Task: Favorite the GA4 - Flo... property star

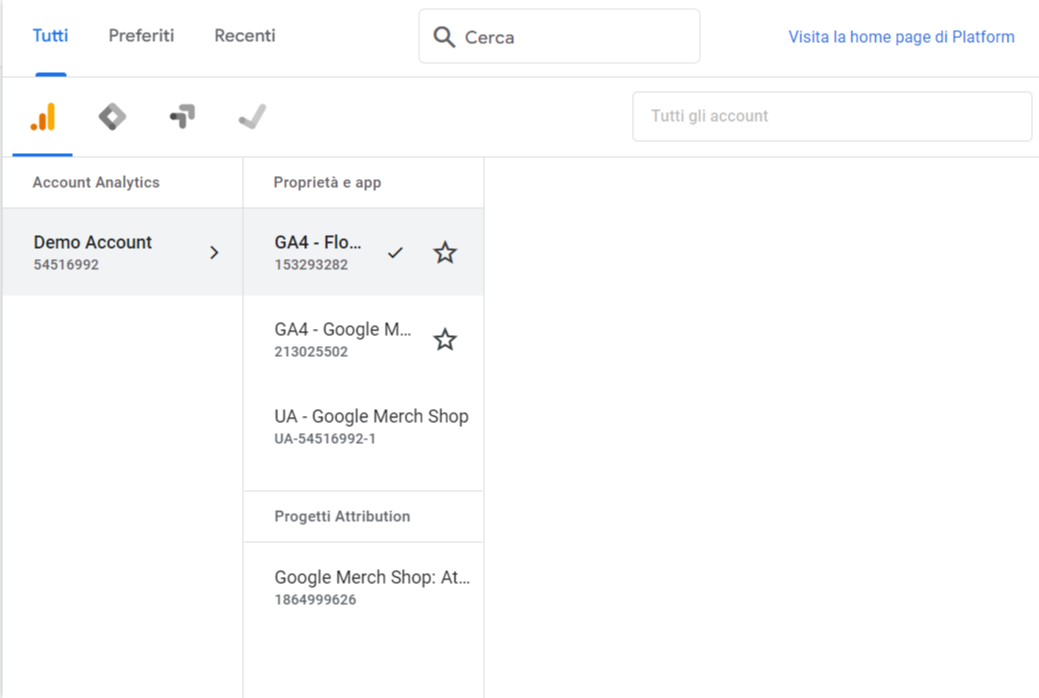Action: coord(445,253)
